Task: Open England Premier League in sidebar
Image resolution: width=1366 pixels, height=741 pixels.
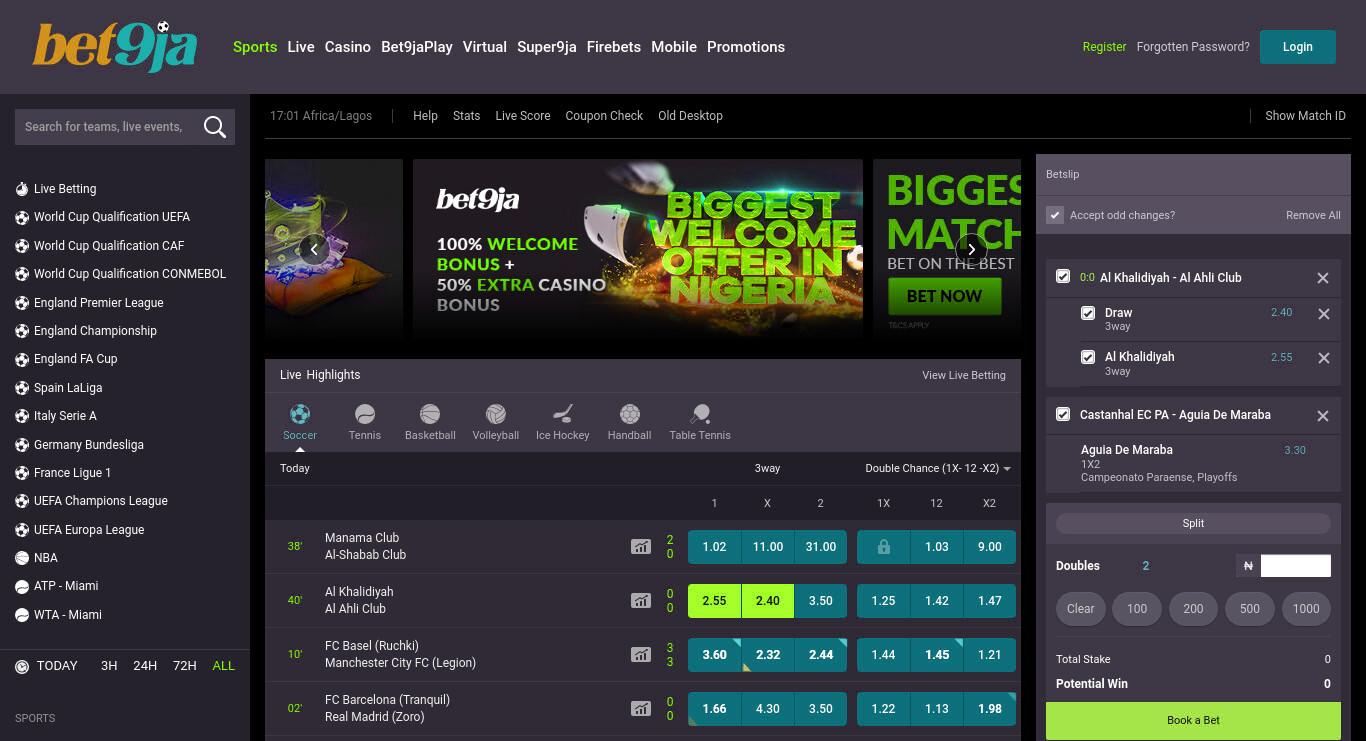Action: click(98, 303)
